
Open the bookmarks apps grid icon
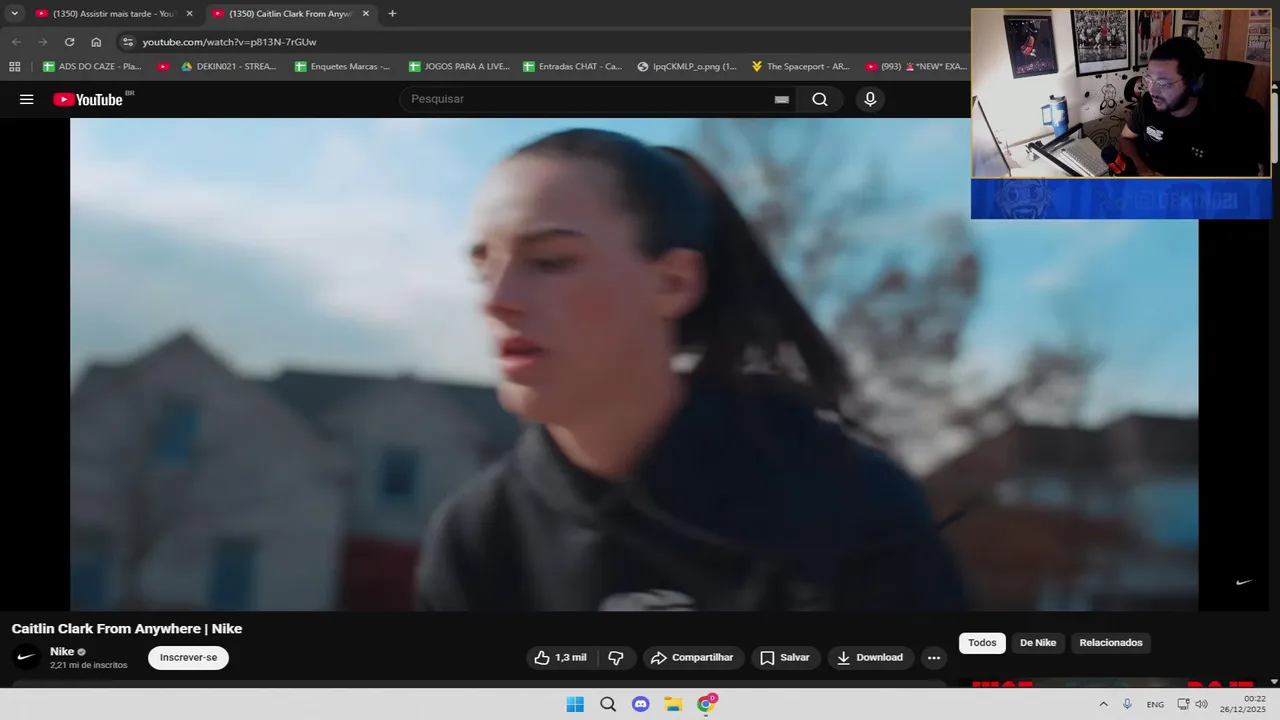point(14,66)
